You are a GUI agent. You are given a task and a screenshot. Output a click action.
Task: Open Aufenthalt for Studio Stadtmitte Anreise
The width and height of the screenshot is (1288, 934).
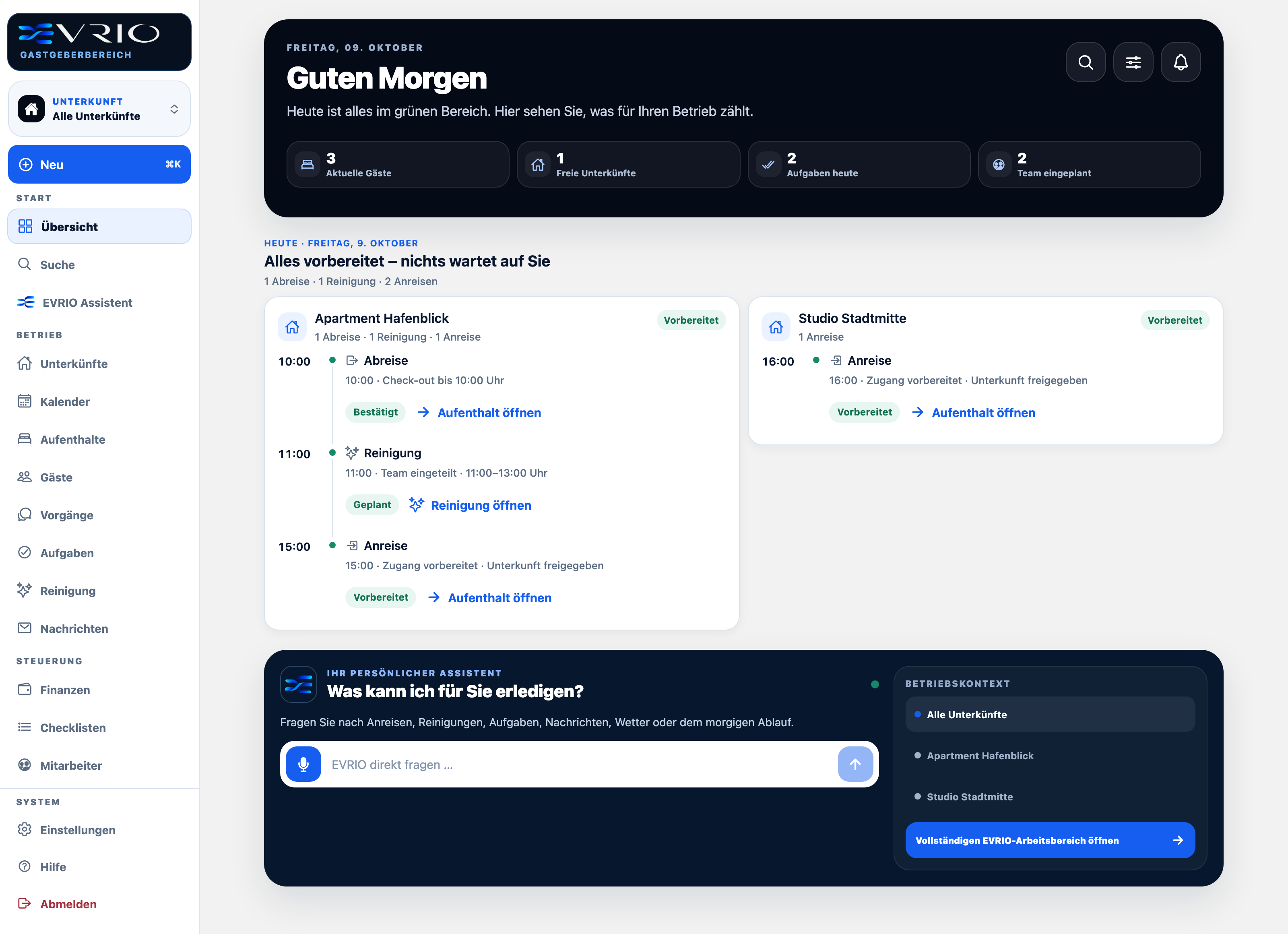tap(973, 413)
